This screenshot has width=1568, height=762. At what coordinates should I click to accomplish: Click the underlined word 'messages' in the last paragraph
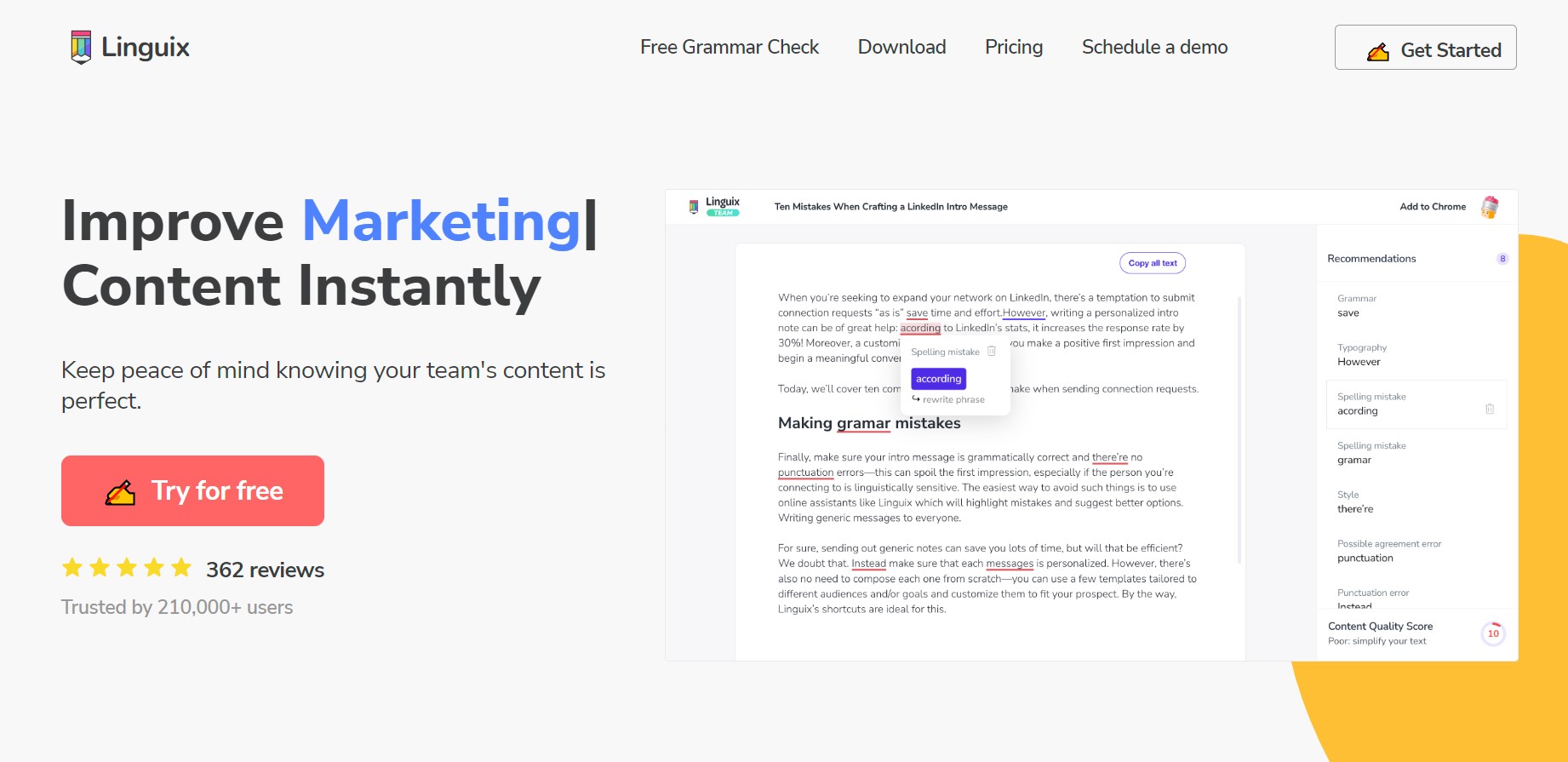coord(1010,564)
